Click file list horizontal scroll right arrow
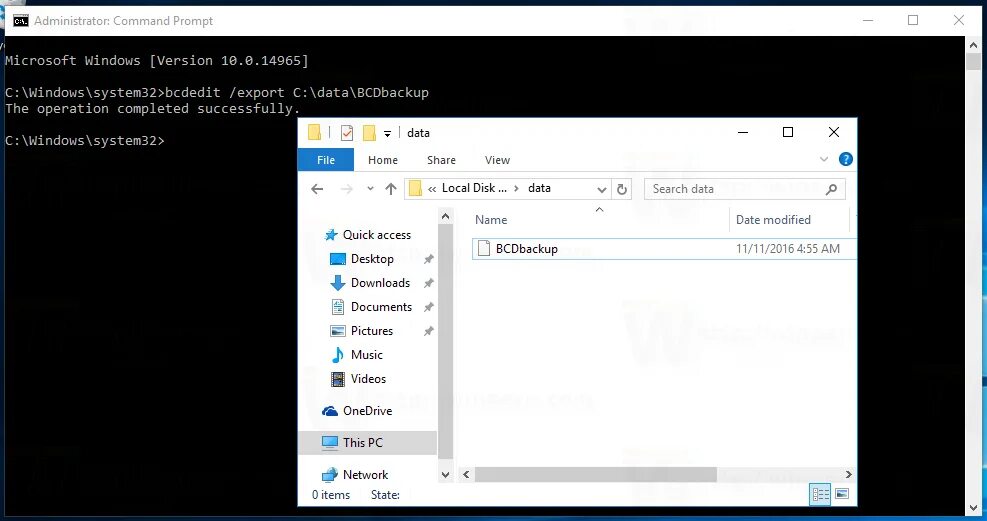Viewport: 987px width, 521px height. pos(849,474)
